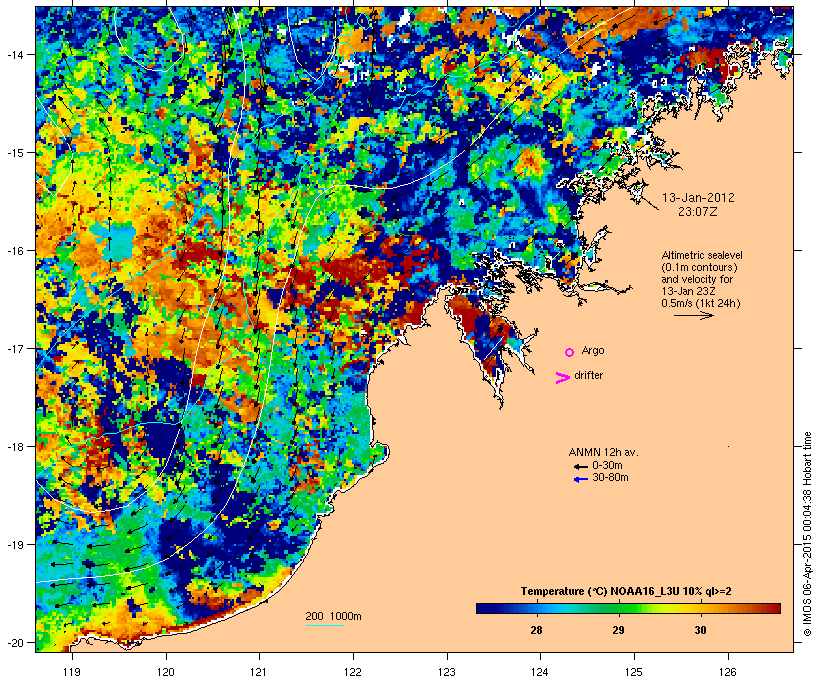Click longitude label 126
This screenshot has height=680, width=820.
pos(728,672)
